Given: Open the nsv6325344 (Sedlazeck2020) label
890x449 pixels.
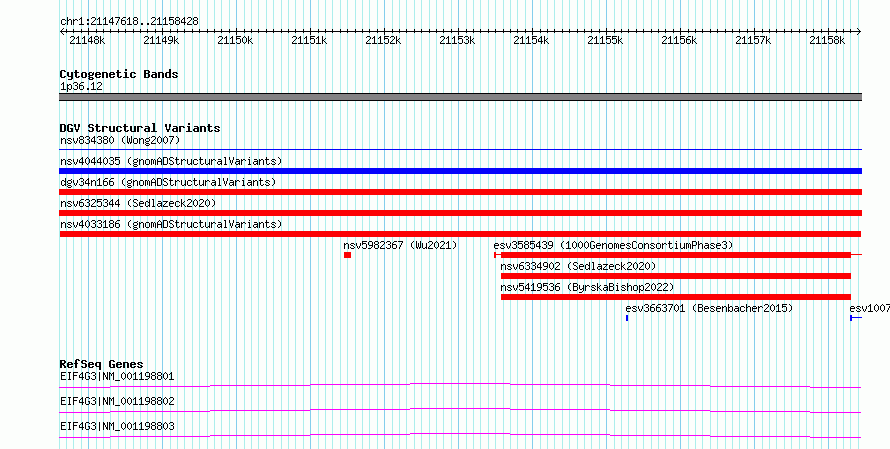Looking at the screenshot, I should tap(138, 203).
